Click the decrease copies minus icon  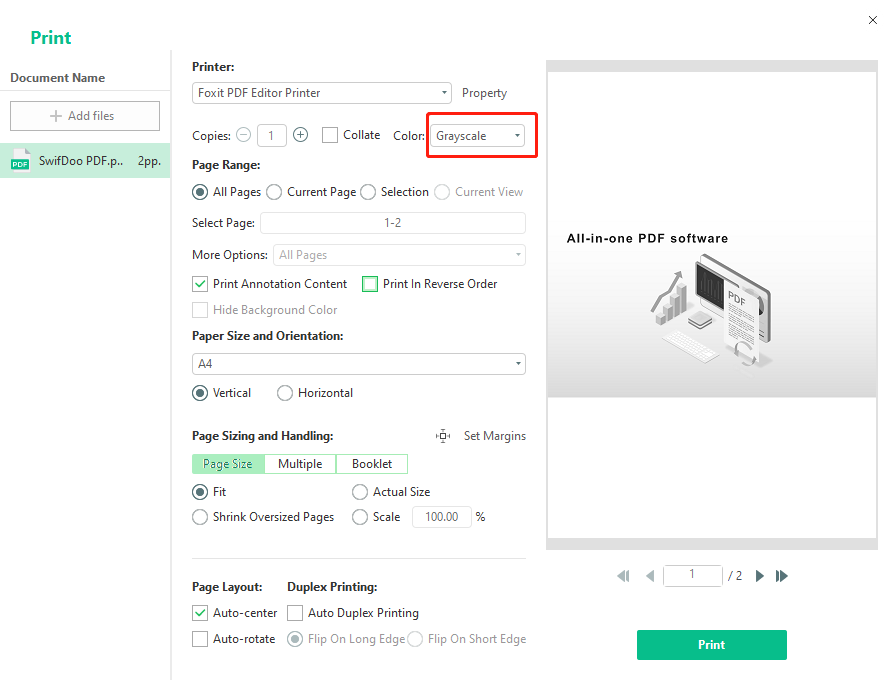coord(243,134)
